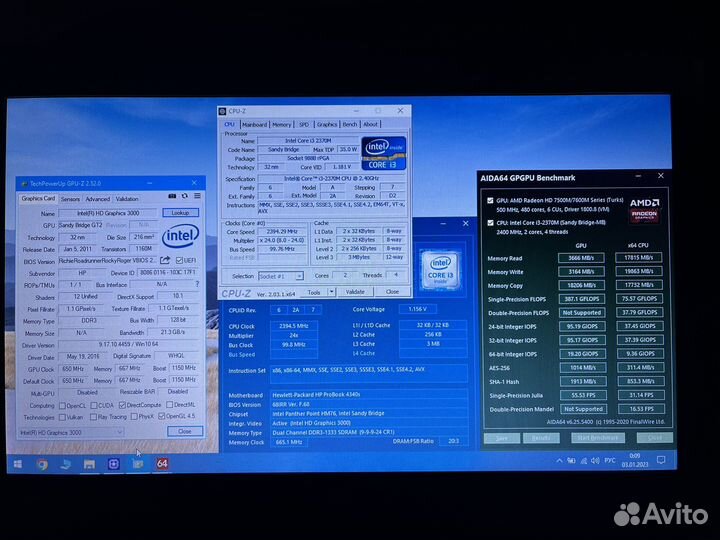The image size is (720, 540).
Task: Toggle the OpenCL checkbox
Action: click(62, 405)
